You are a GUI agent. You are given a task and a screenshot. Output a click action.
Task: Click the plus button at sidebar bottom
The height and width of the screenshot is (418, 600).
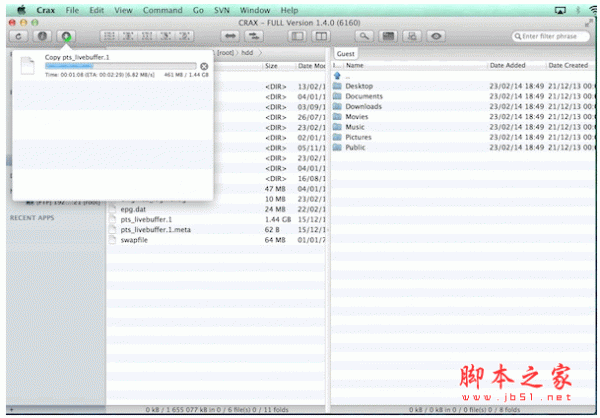coord(12,410)
